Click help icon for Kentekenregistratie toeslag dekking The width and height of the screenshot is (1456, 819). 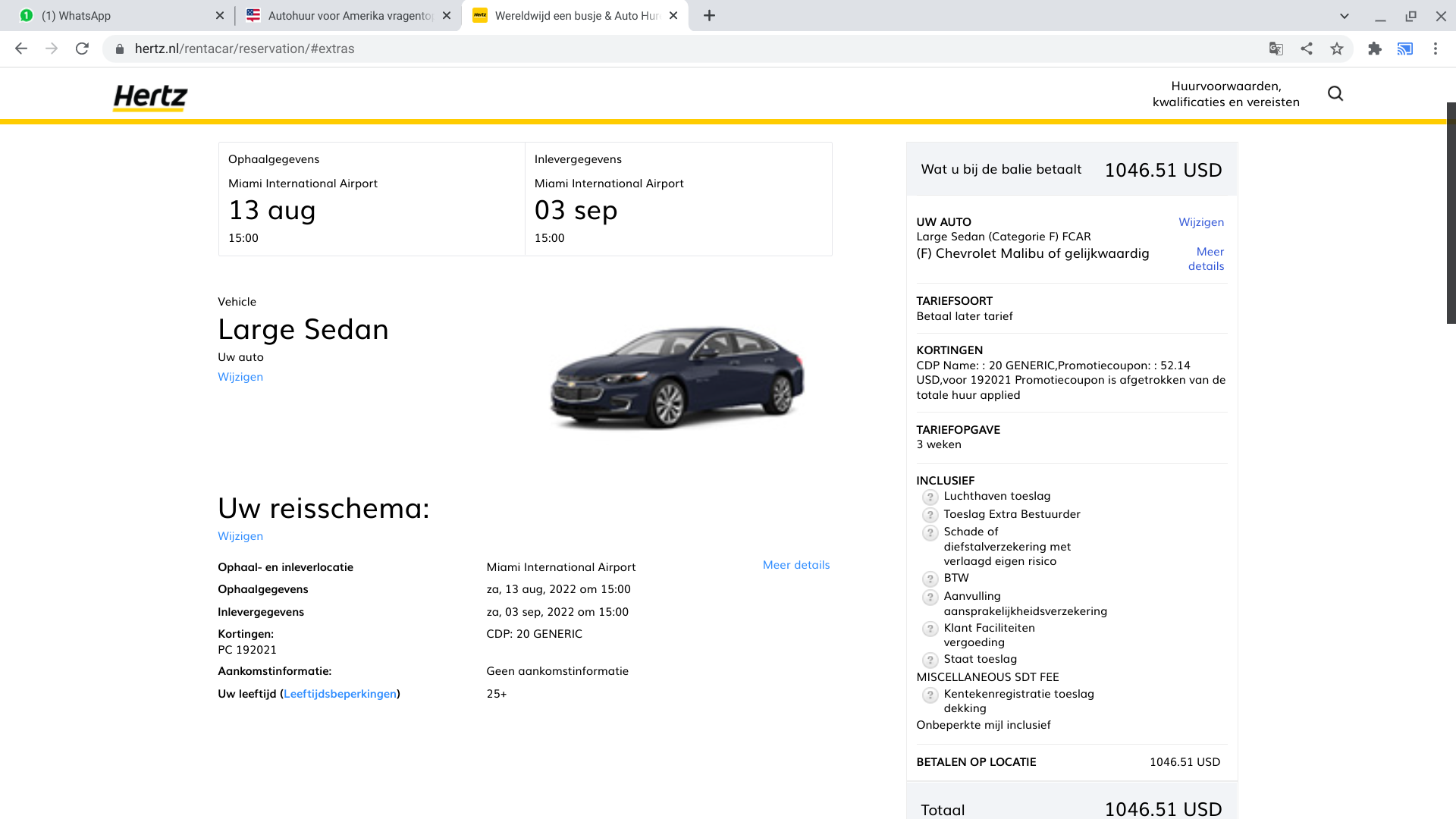pos(930,695)
